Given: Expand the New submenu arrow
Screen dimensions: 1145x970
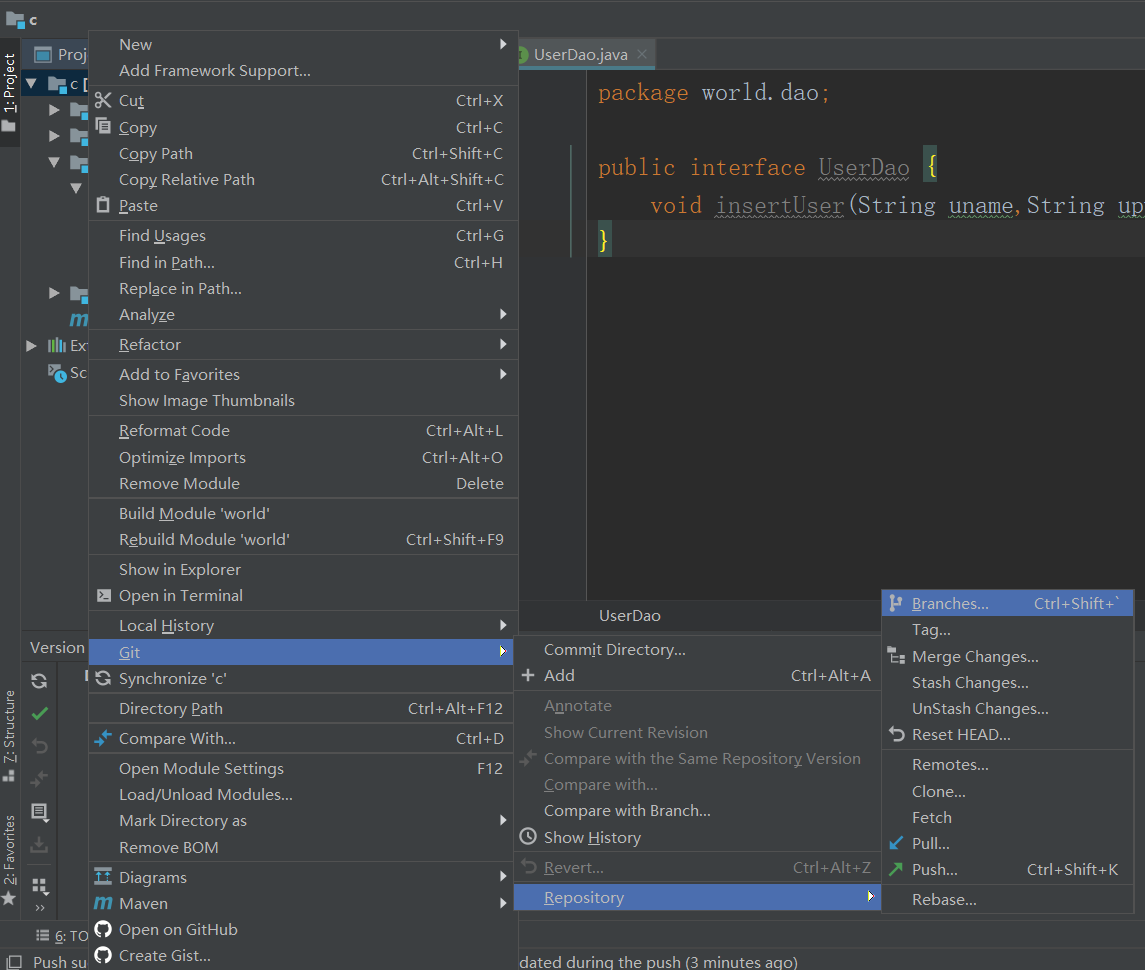Looking at the screenshot, I should 502,44.
